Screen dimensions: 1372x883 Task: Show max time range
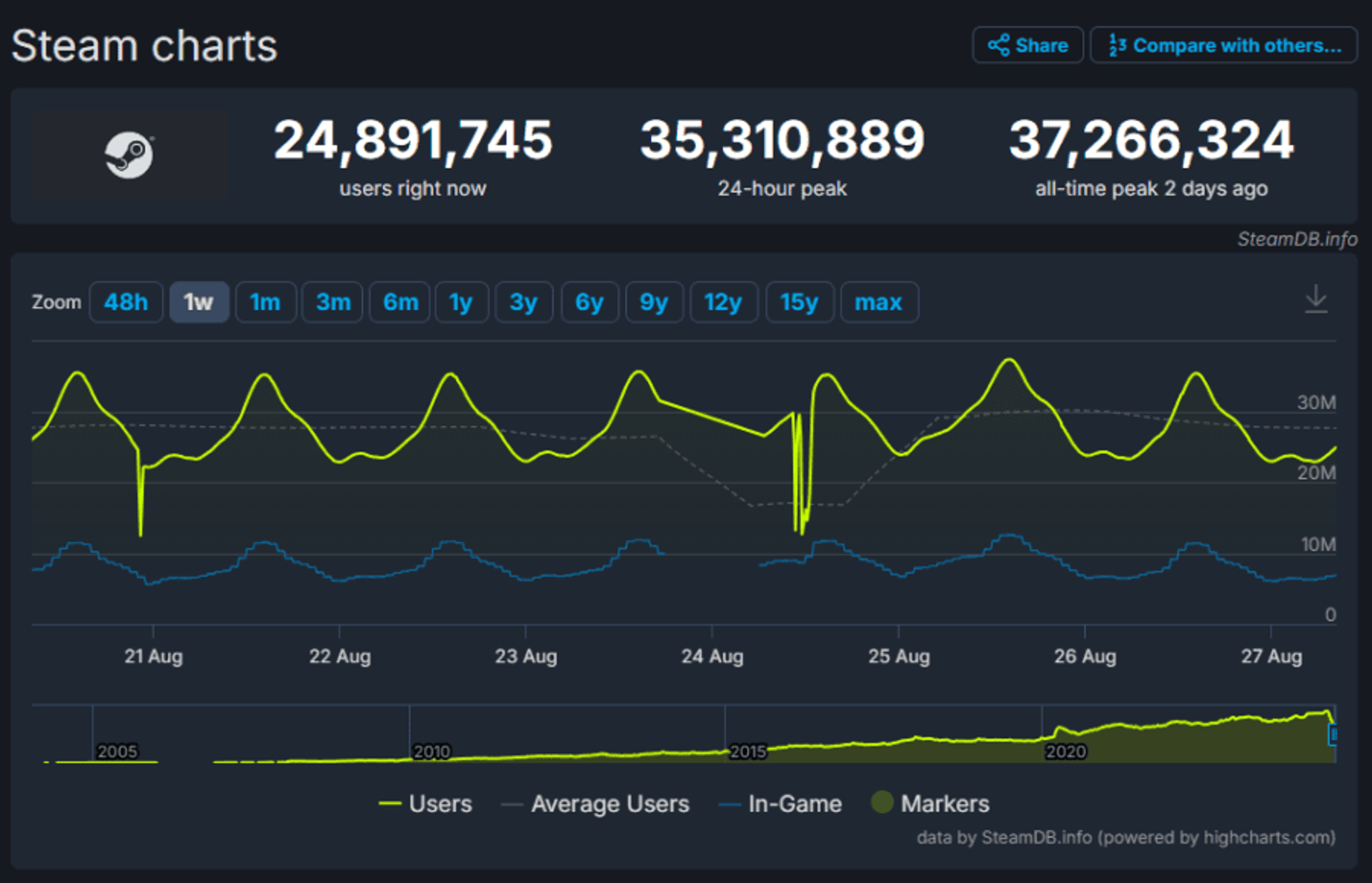pyautogui.click(x=879, y=302)
